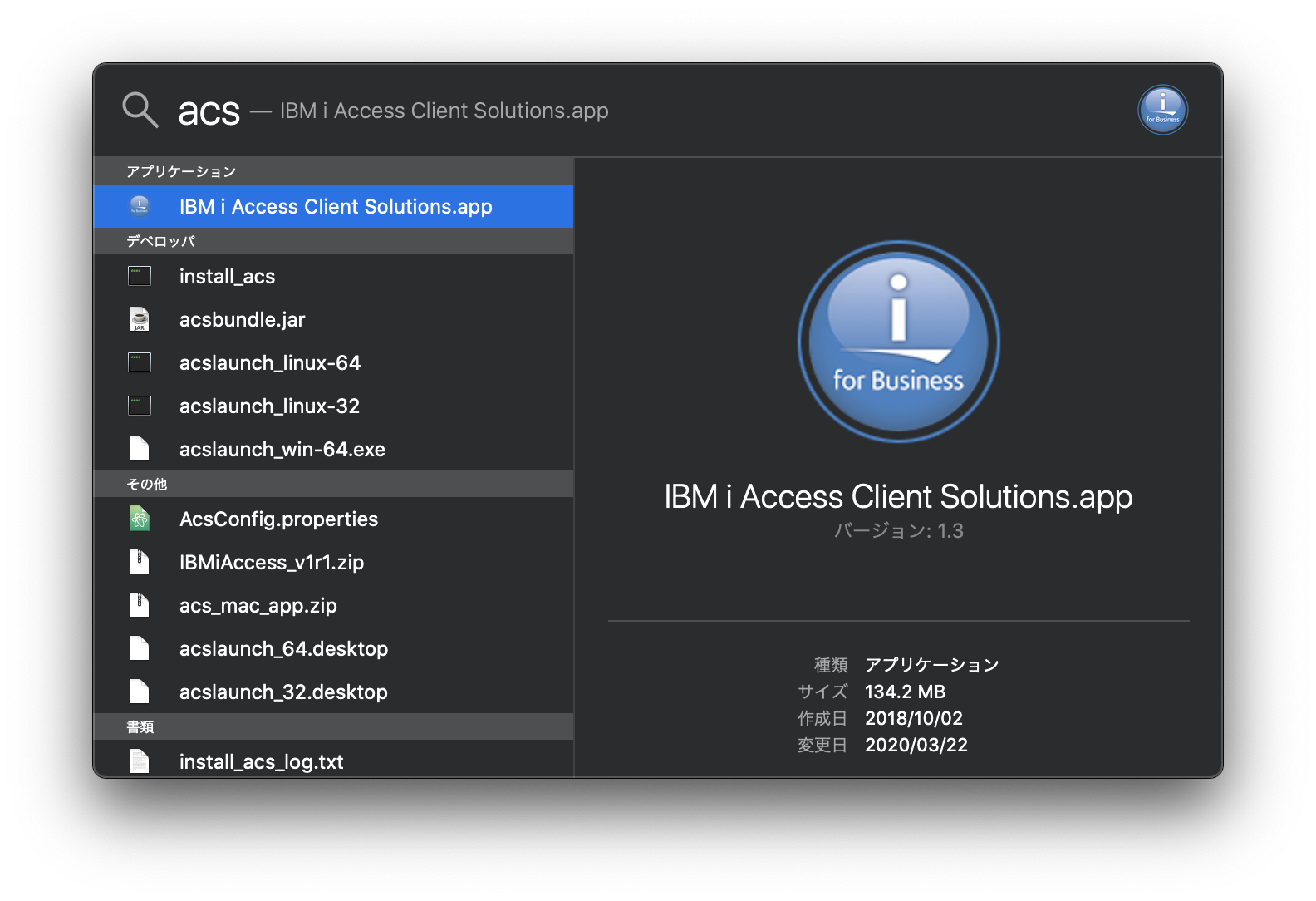Click the アプリケーション section header
The image size is (1316, 901).
click(333, 171)
